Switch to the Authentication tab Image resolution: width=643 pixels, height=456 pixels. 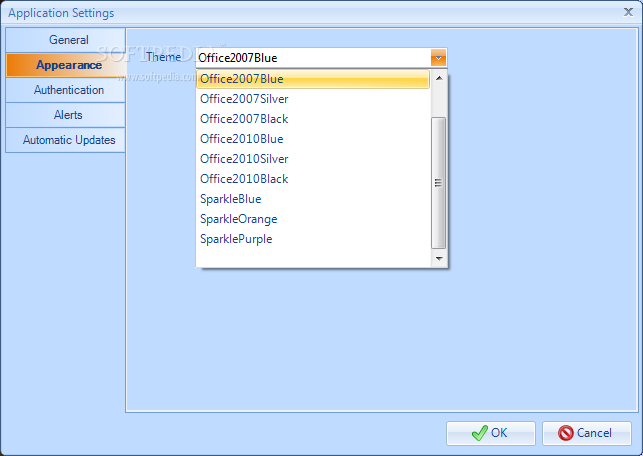[66, 90]
